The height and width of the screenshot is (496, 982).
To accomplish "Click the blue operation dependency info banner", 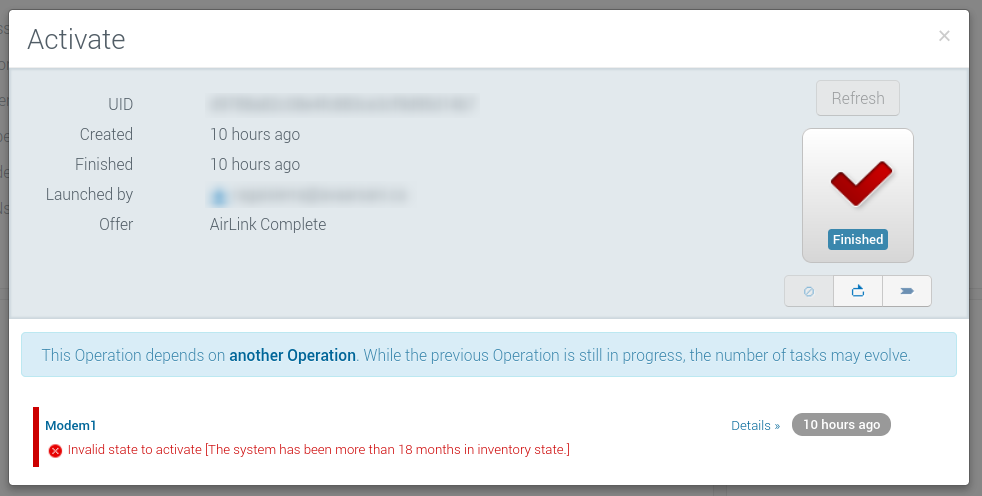I will (x=489, y=355).
